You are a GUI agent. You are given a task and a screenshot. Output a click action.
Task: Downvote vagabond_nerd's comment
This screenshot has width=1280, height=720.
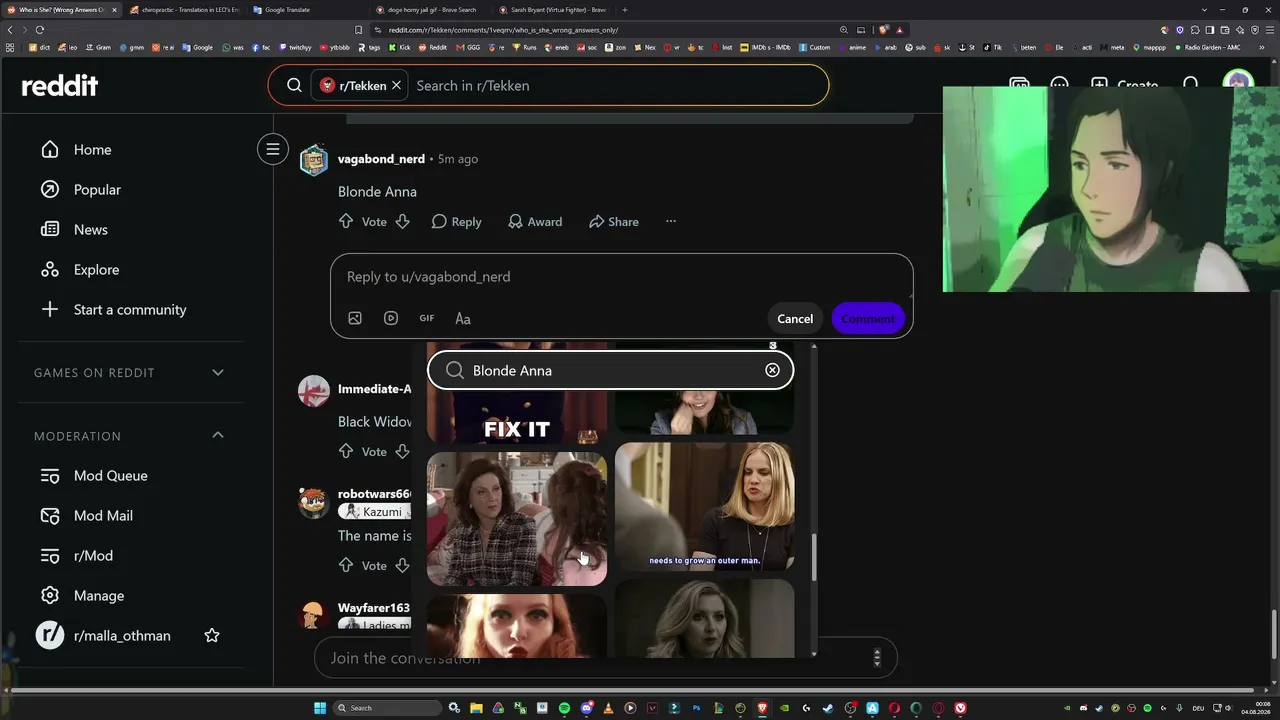tap(402, 222)
